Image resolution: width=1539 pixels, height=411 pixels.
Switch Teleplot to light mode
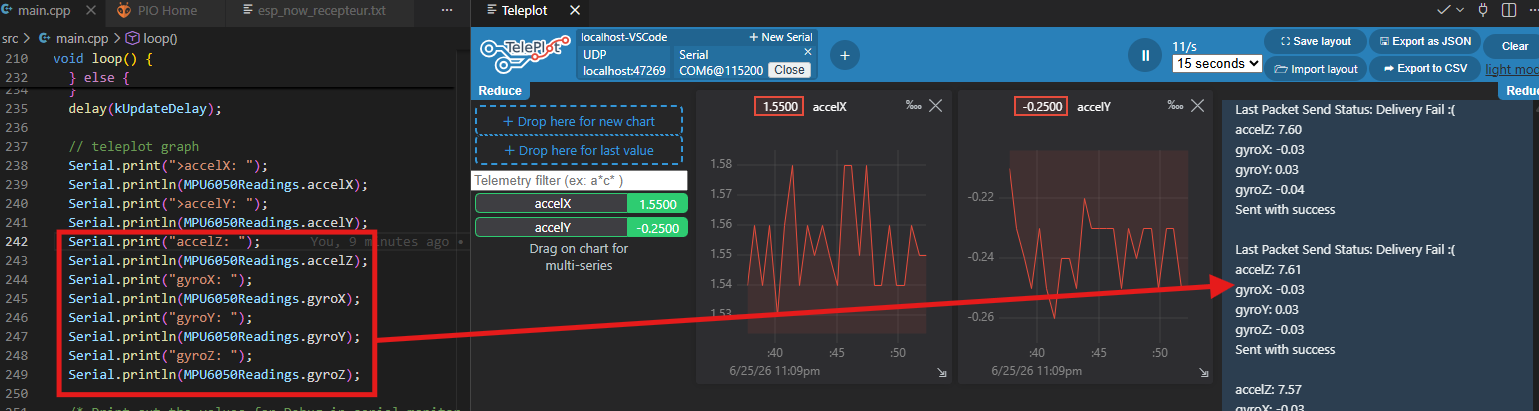coord(1512,69)
